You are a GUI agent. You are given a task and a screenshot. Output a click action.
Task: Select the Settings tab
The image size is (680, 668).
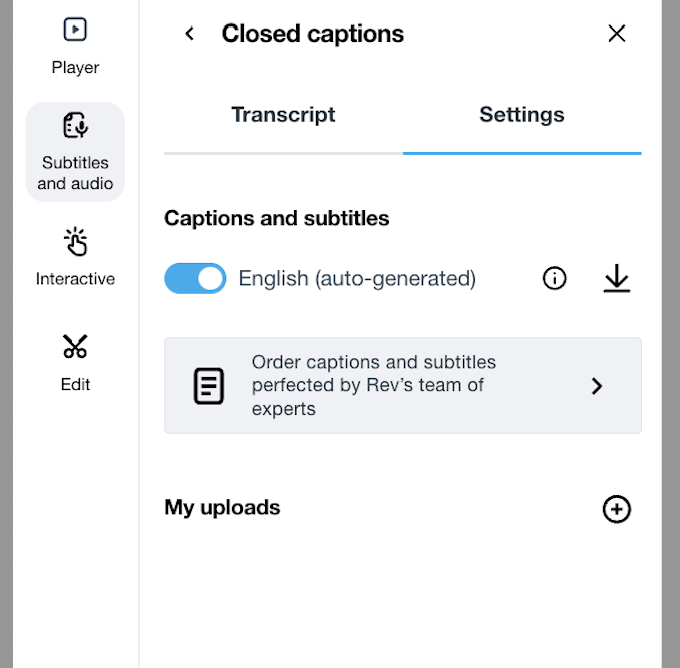521,115
